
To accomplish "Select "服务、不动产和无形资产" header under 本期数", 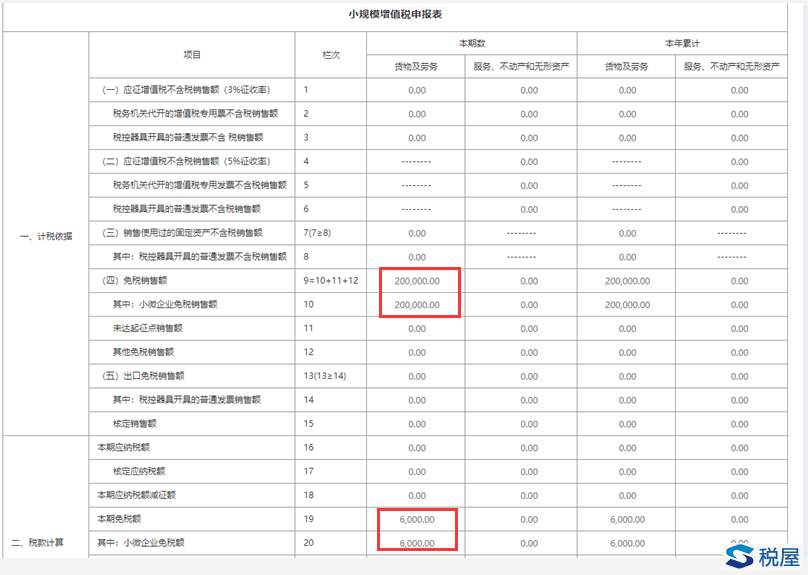I will pos(521,66).
